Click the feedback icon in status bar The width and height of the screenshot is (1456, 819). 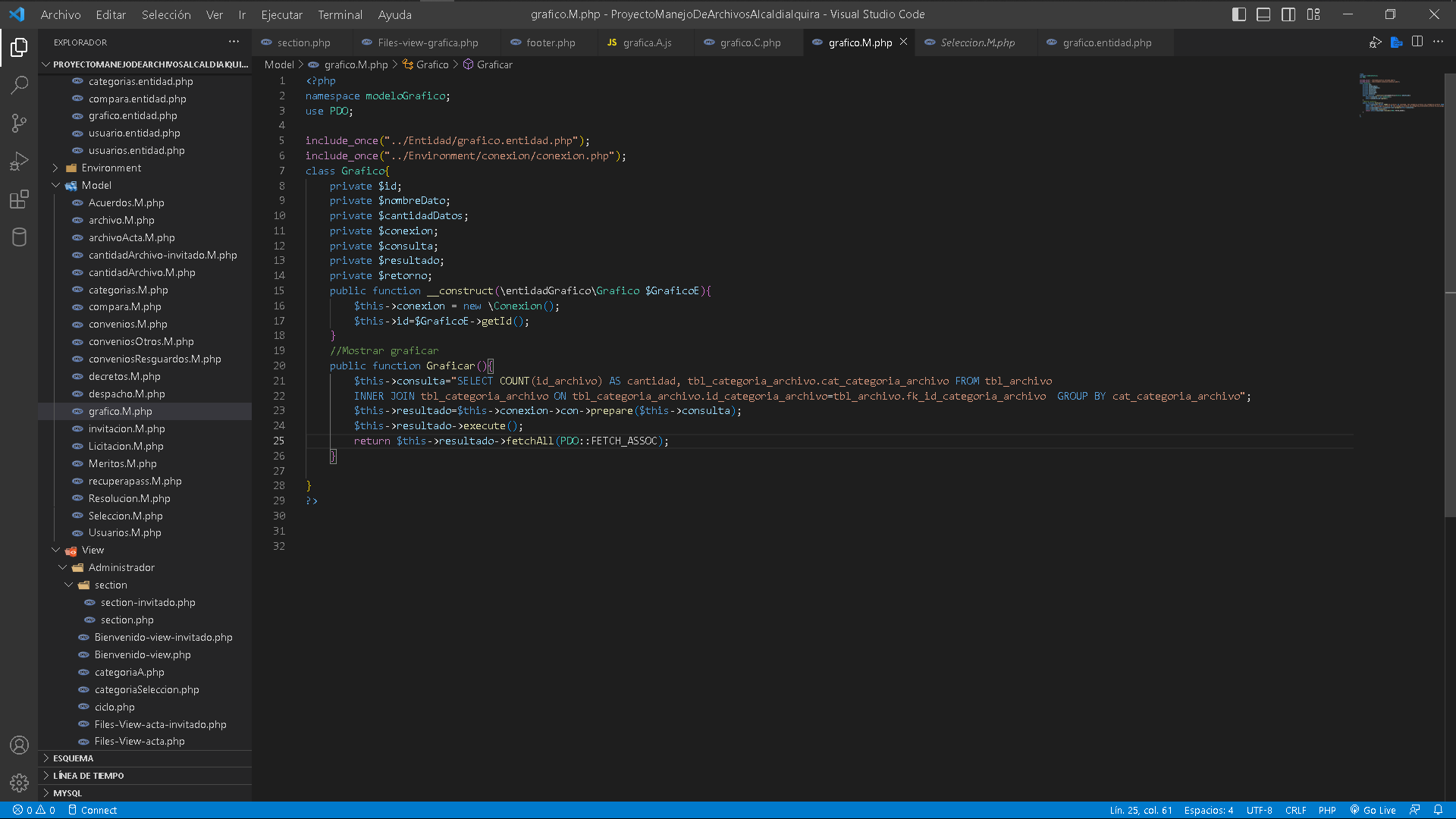(x=1414, y=810)
